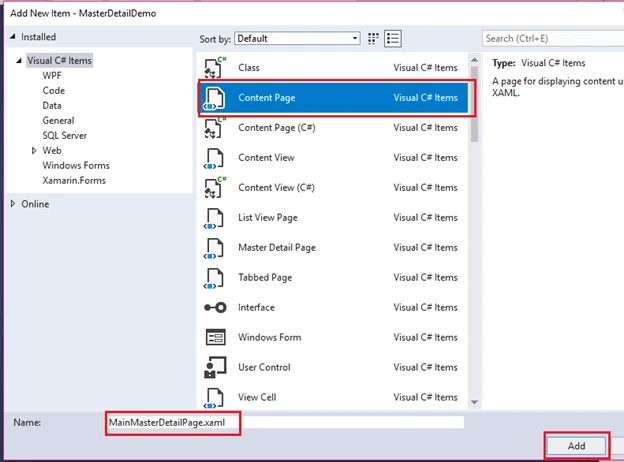Click the User Control template icon
The image size is (624, 462).
[215, 367]
